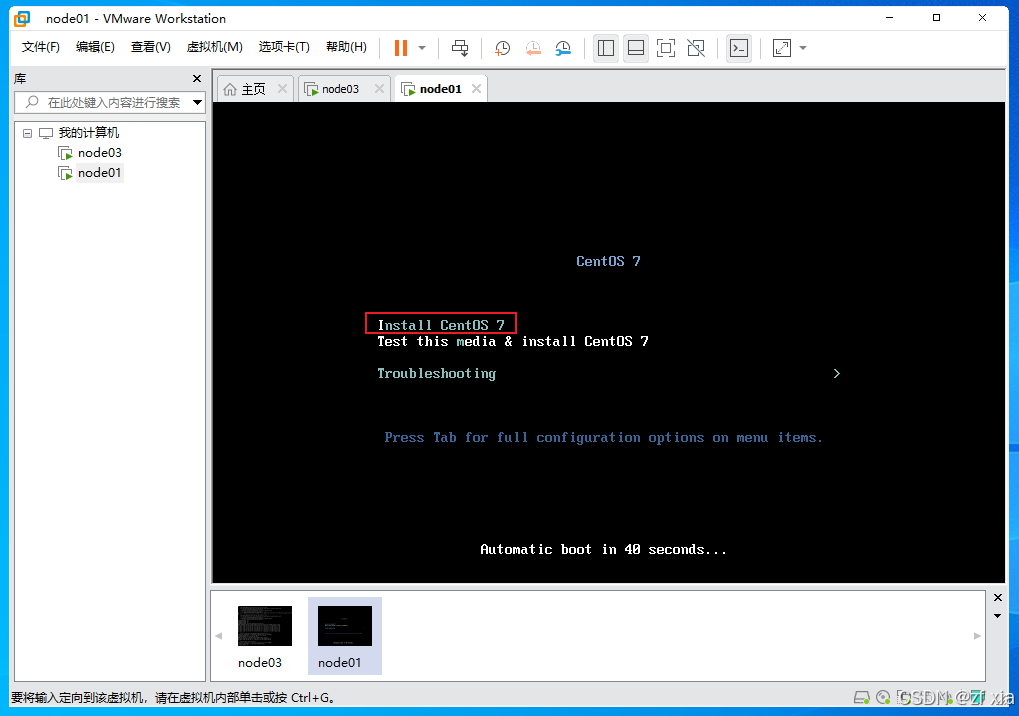Select 我的计算机 in the library tree

click(88, 133)
